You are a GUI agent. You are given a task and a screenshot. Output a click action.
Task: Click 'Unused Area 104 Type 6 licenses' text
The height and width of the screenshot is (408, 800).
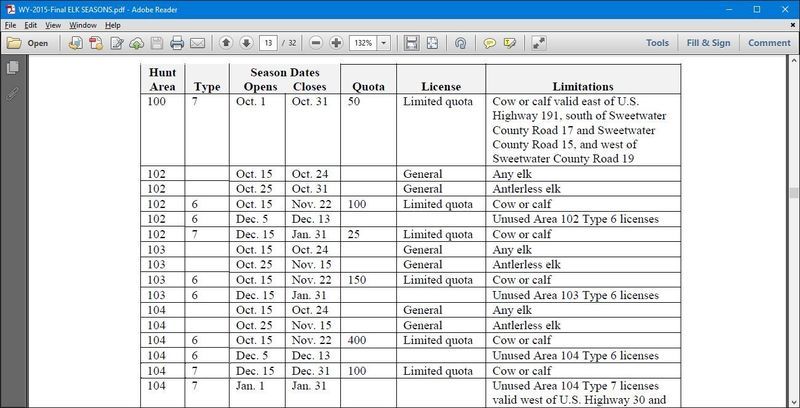576,355
